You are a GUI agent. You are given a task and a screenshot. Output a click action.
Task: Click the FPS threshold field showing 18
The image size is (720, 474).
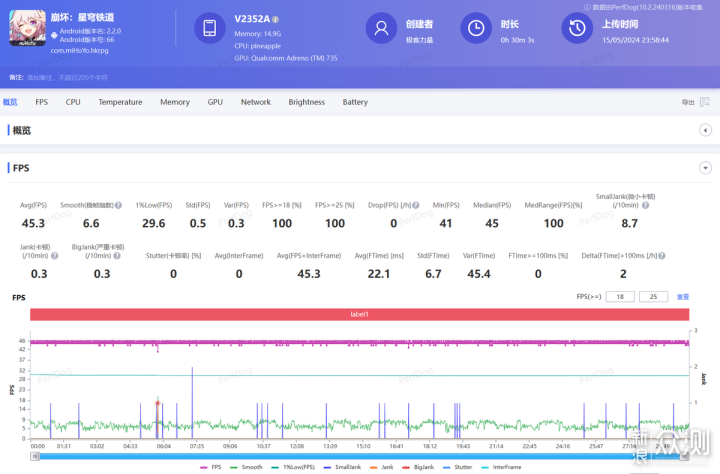(620, 297)
